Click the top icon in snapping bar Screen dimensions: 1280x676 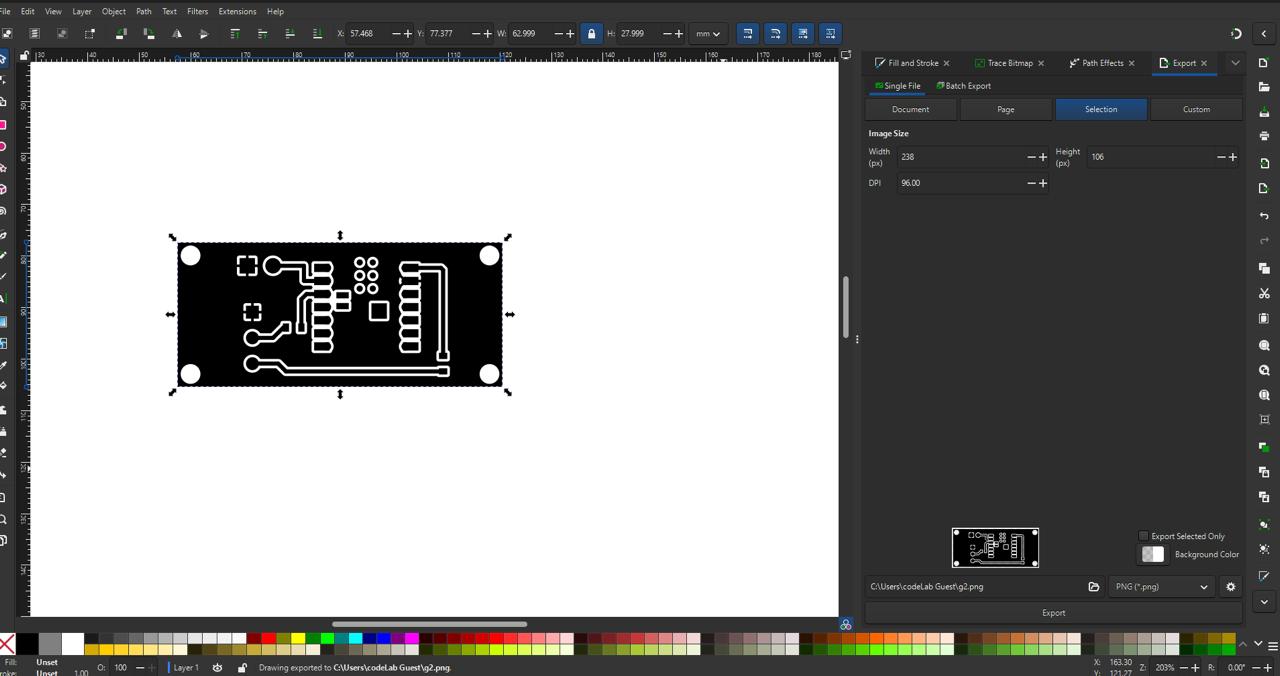point(1236,33)
